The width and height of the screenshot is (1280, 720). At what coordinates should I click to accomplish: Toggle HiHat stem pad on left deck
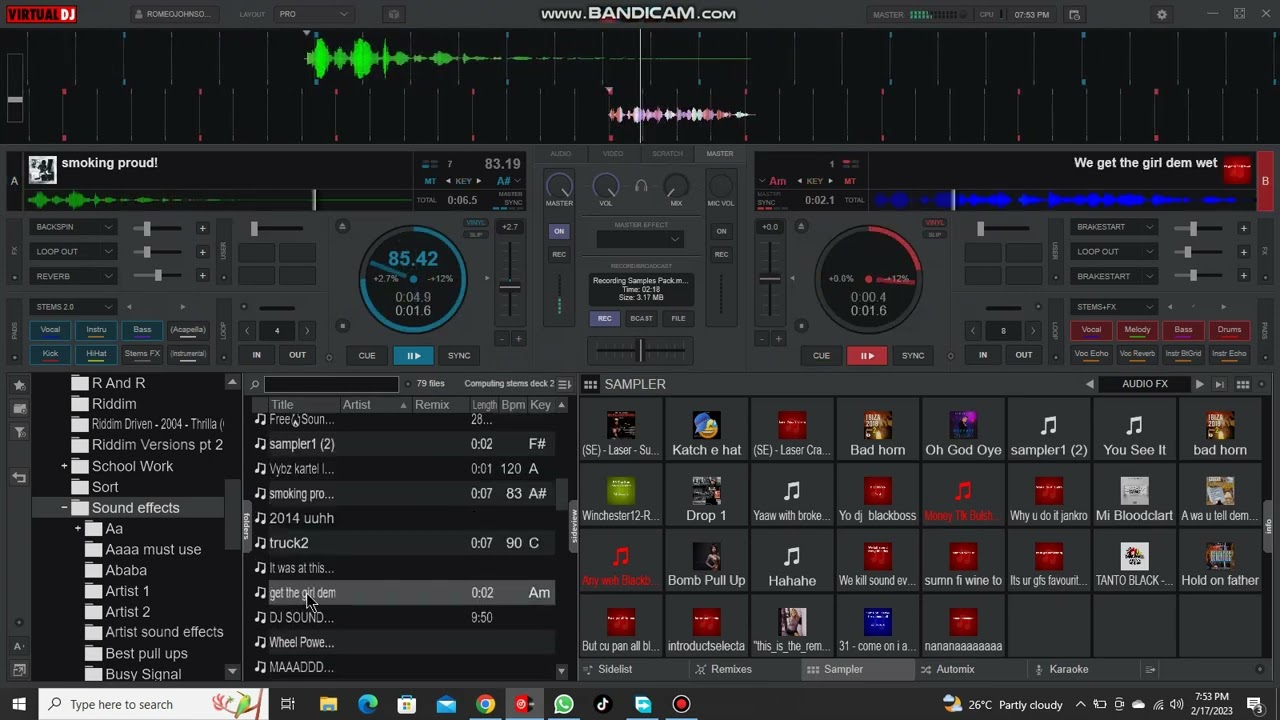(96, 353)
